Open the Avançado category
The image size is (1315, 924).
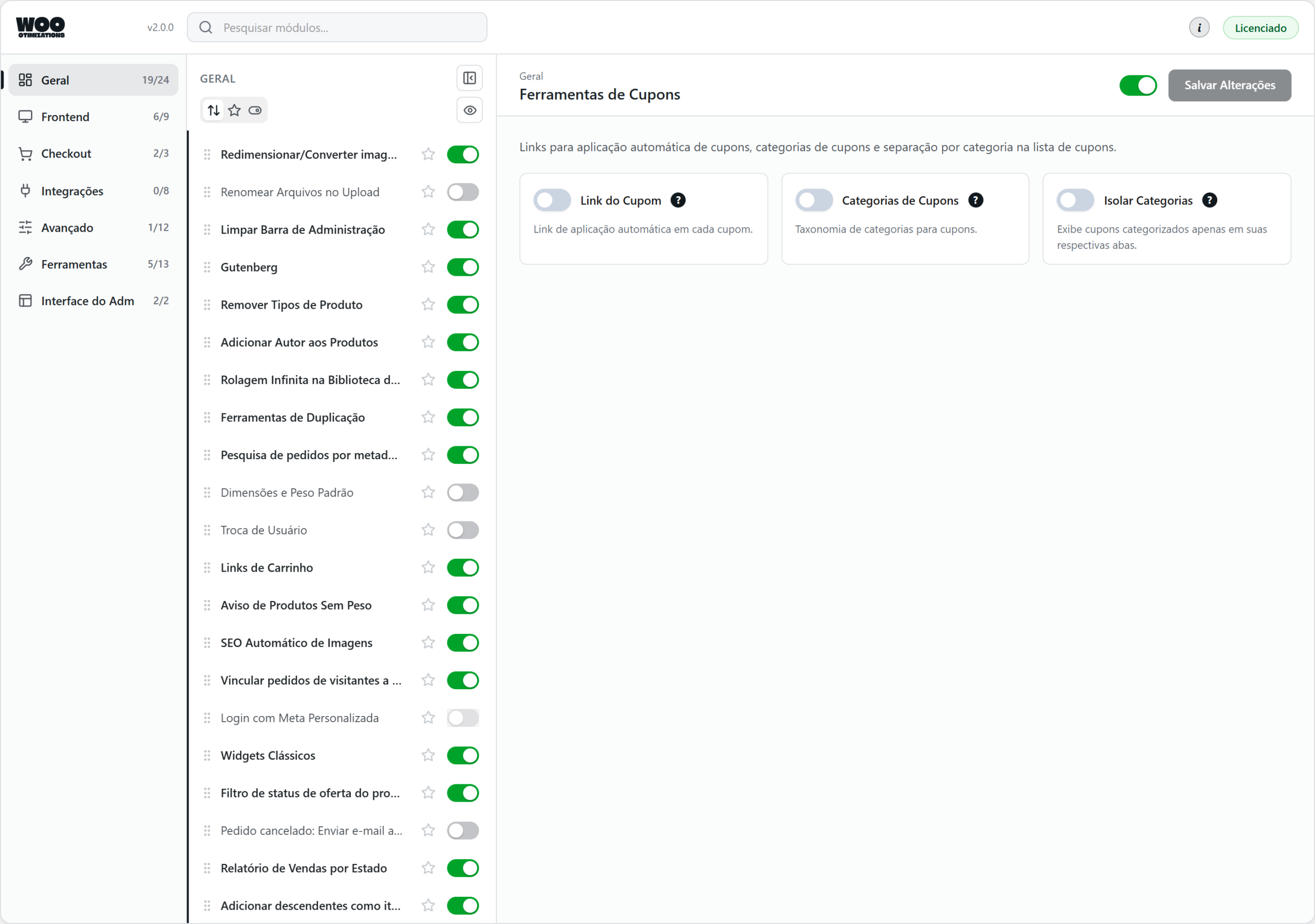[x=93, y=228]
